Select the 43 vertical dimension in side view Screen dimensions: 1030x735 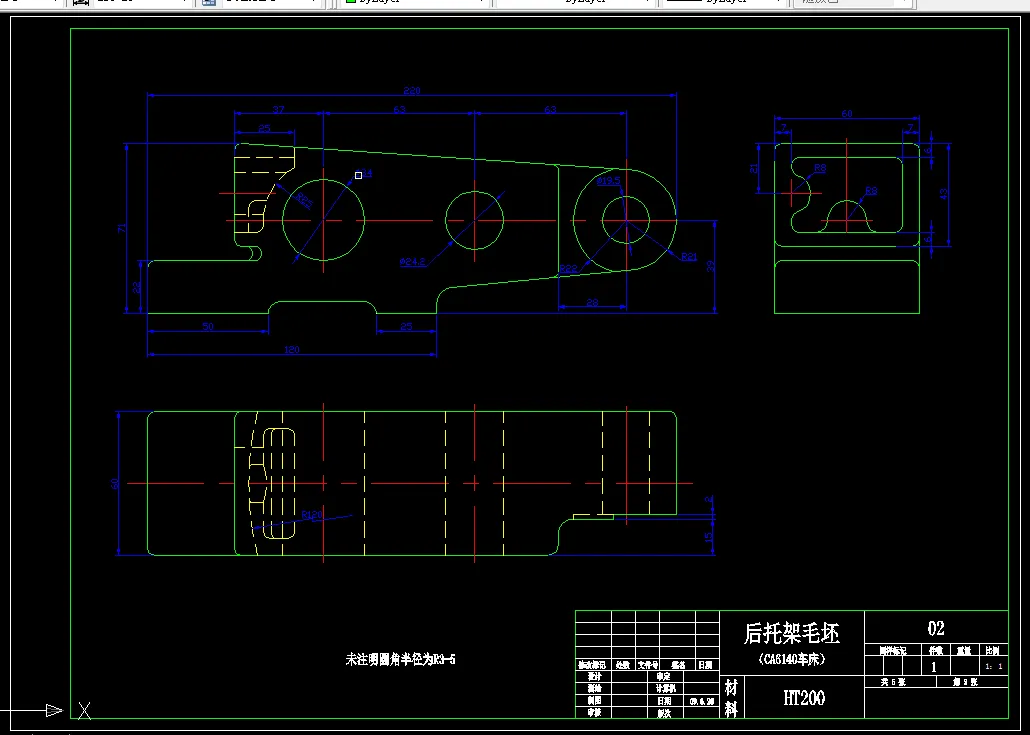click(x=944, y=194)
